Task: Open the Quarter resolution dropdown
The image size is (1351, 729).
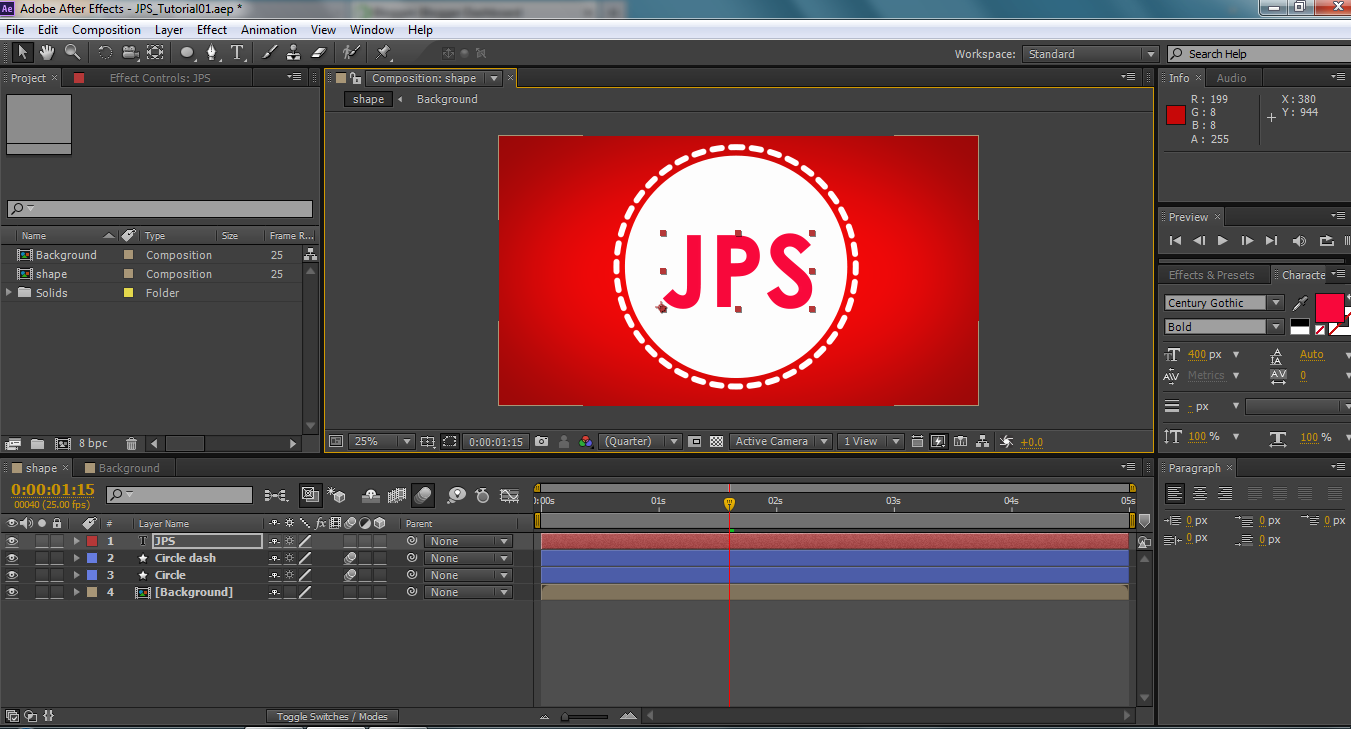Action: coord(640,441)
